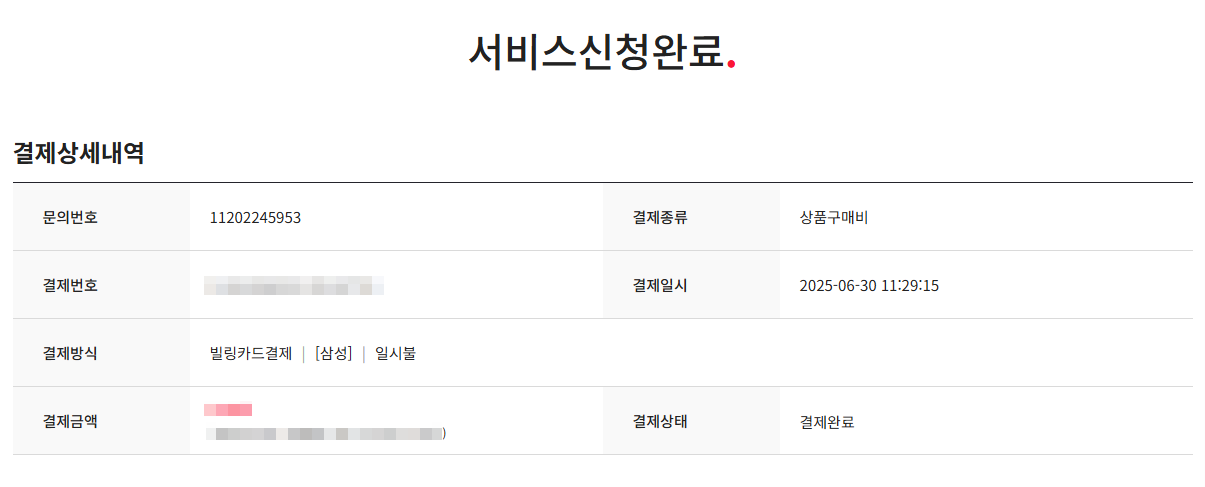The width and height of the screenshot is (1205, 487).
Task: Click the 결제금액 label cell
Action: [101, 421]
